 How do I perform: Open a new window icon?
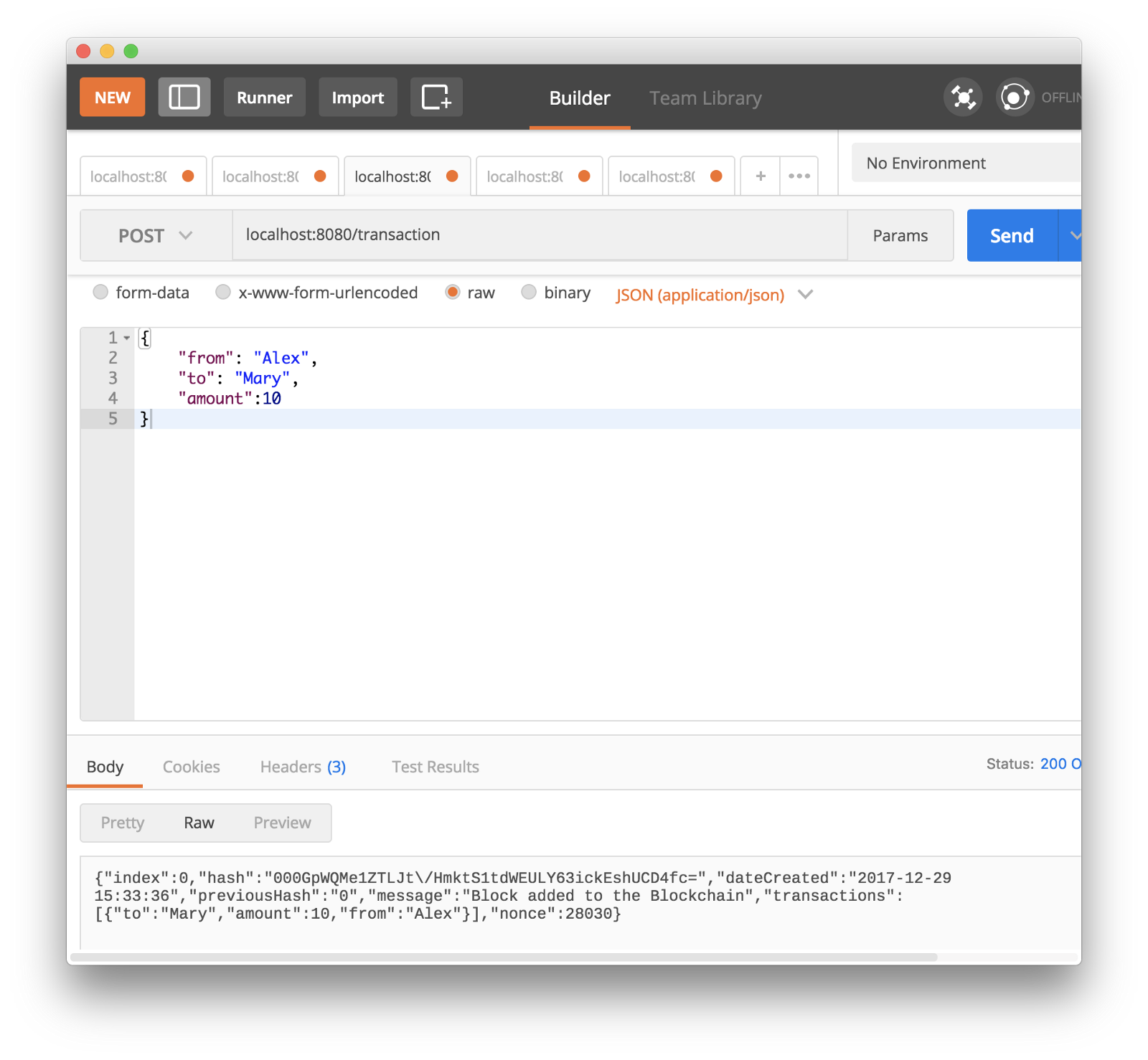[436, 97]
